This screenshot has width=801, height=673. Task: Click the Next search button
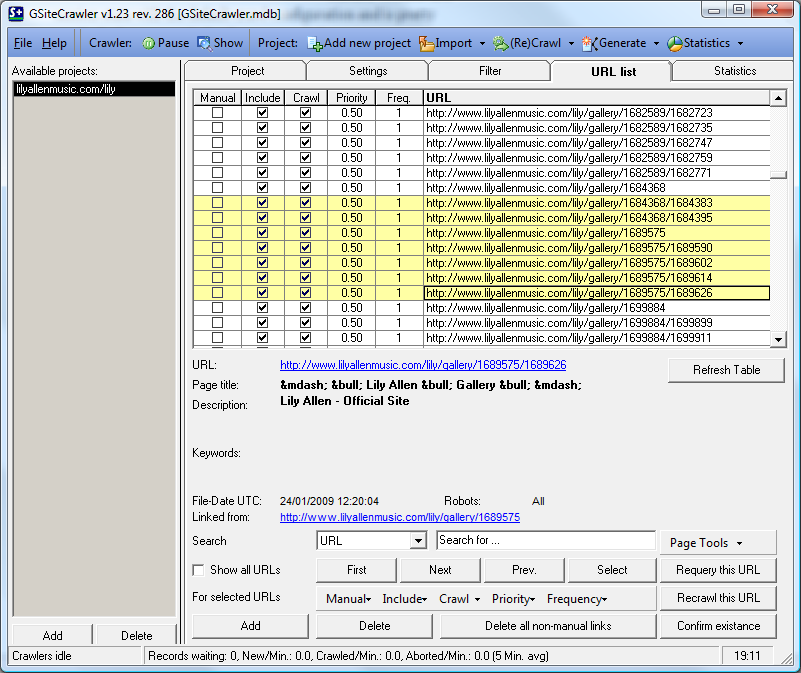(440, 570)
